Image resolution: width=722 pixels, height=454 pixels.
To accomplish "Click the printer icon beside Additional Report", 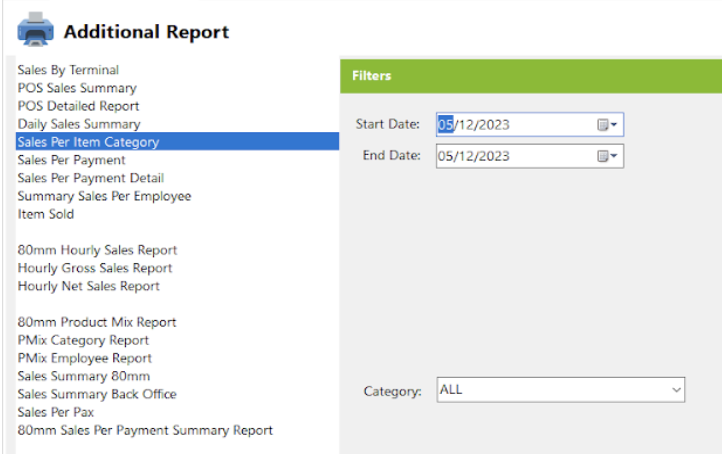I will click(36, 32).
